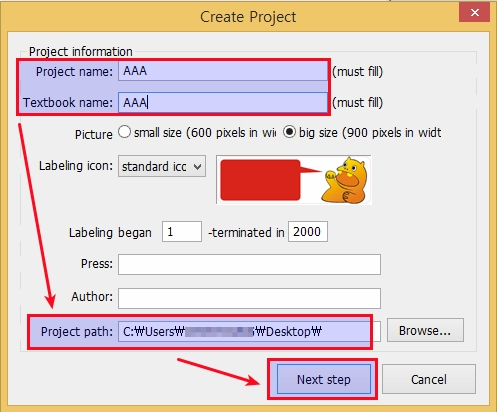Open the Labeling icon dropdown
Viewport: 497px width, 412px height.
162,166
